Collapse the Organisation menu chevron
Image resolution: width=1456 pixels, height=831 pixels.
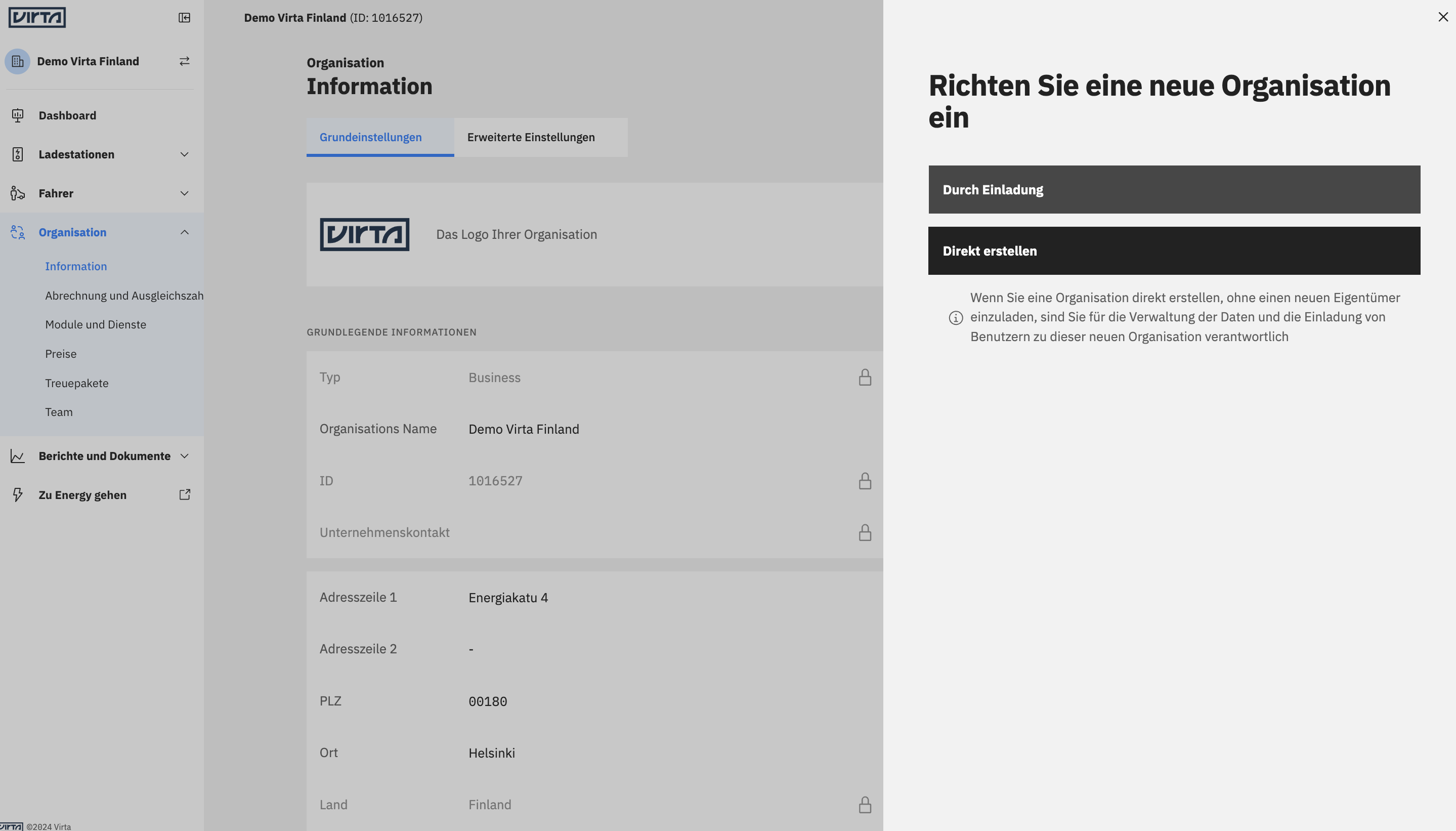click(x=184, y=232)
